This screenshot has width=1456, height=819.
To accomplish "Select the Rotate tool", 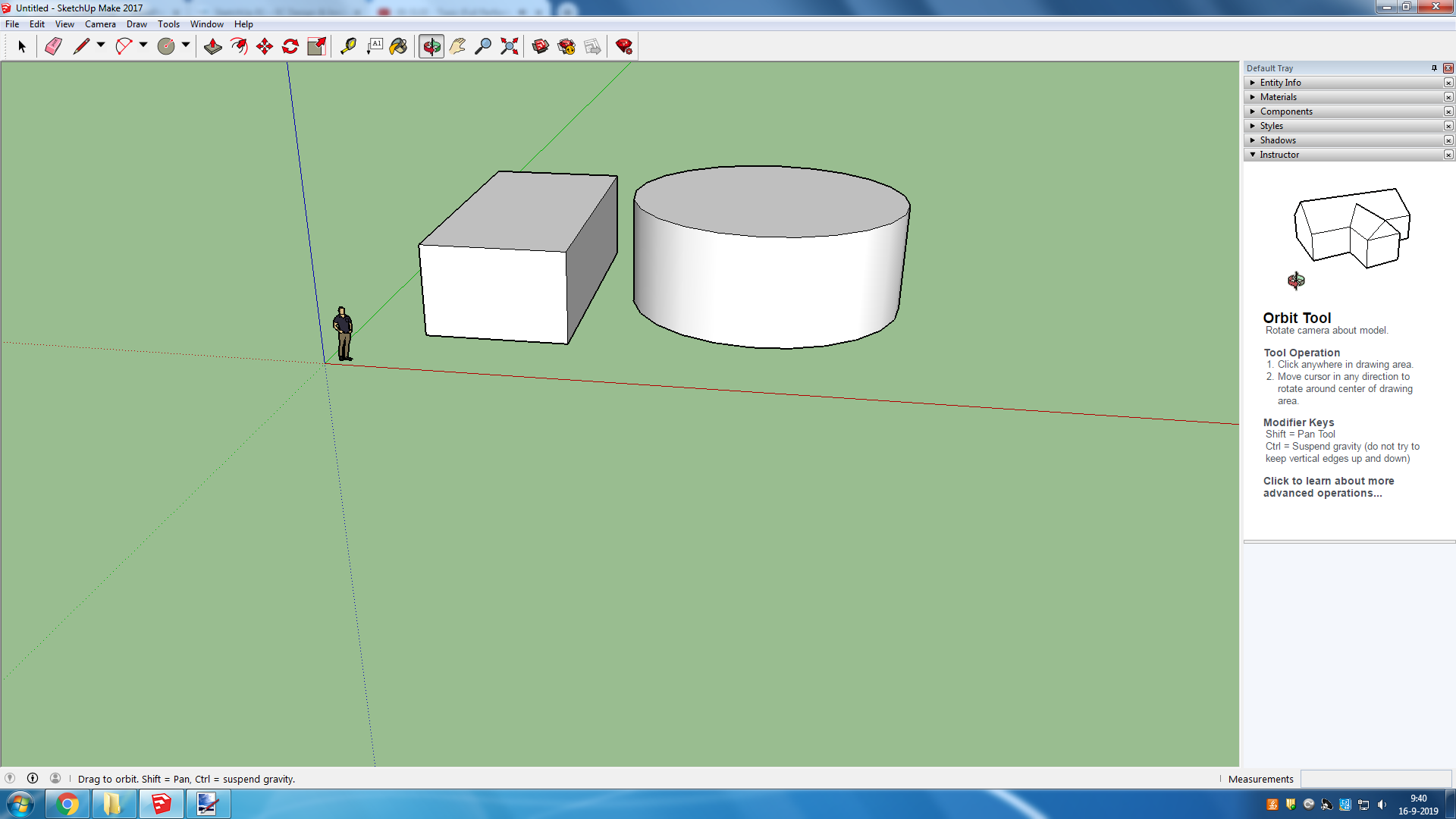I will pos(290,47).
